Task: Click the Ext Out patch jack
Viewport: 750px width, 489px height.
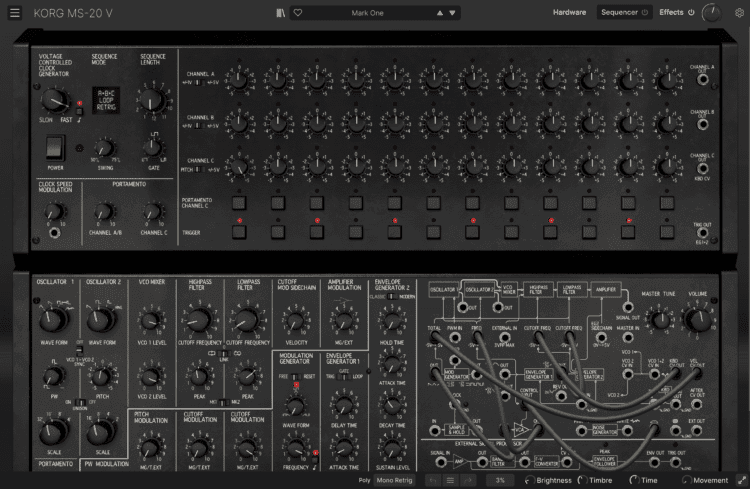Action: coord(697,431)
